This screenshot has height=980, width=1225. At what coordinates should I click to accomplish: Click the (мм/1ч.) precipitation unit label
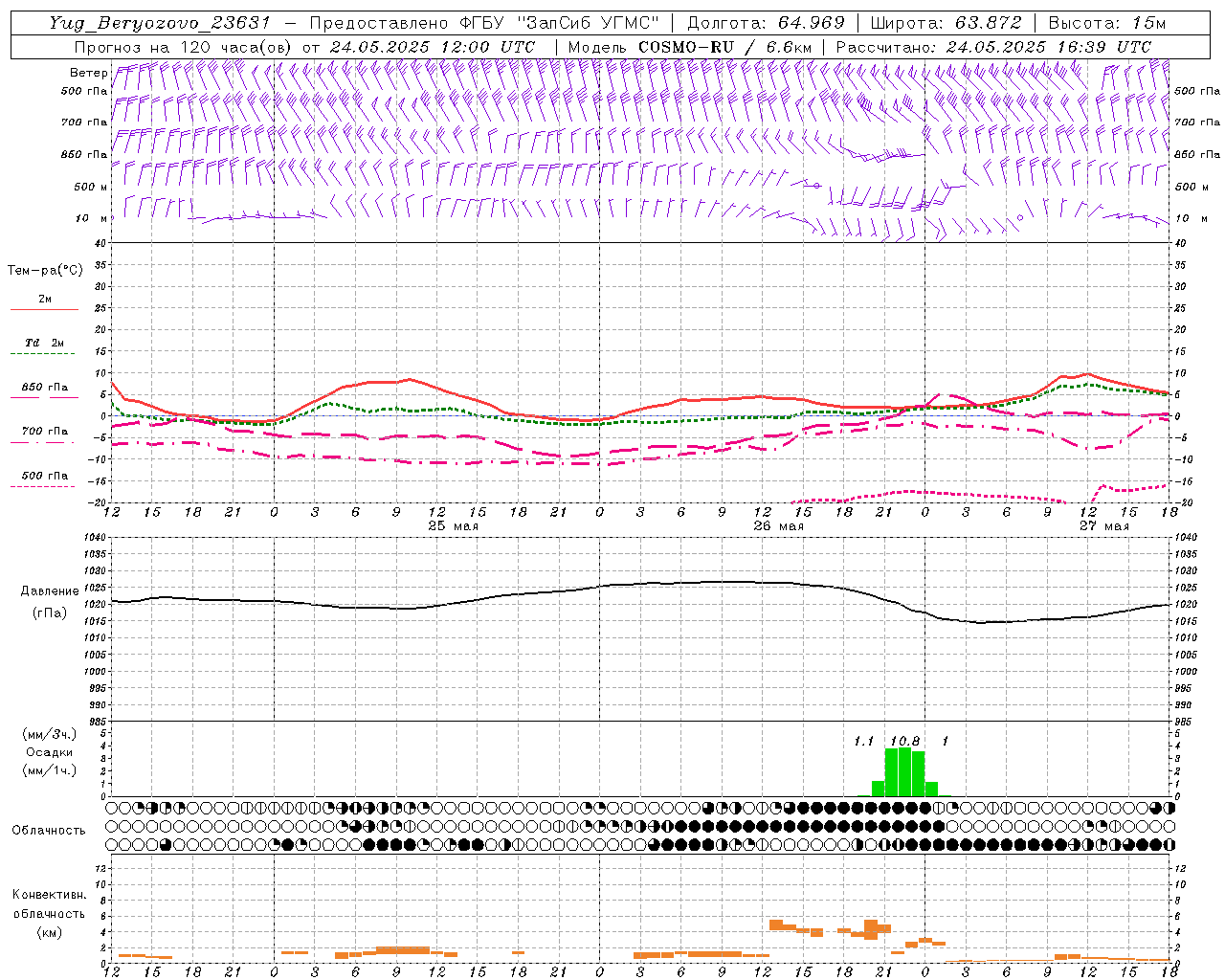tap(50, 770)
